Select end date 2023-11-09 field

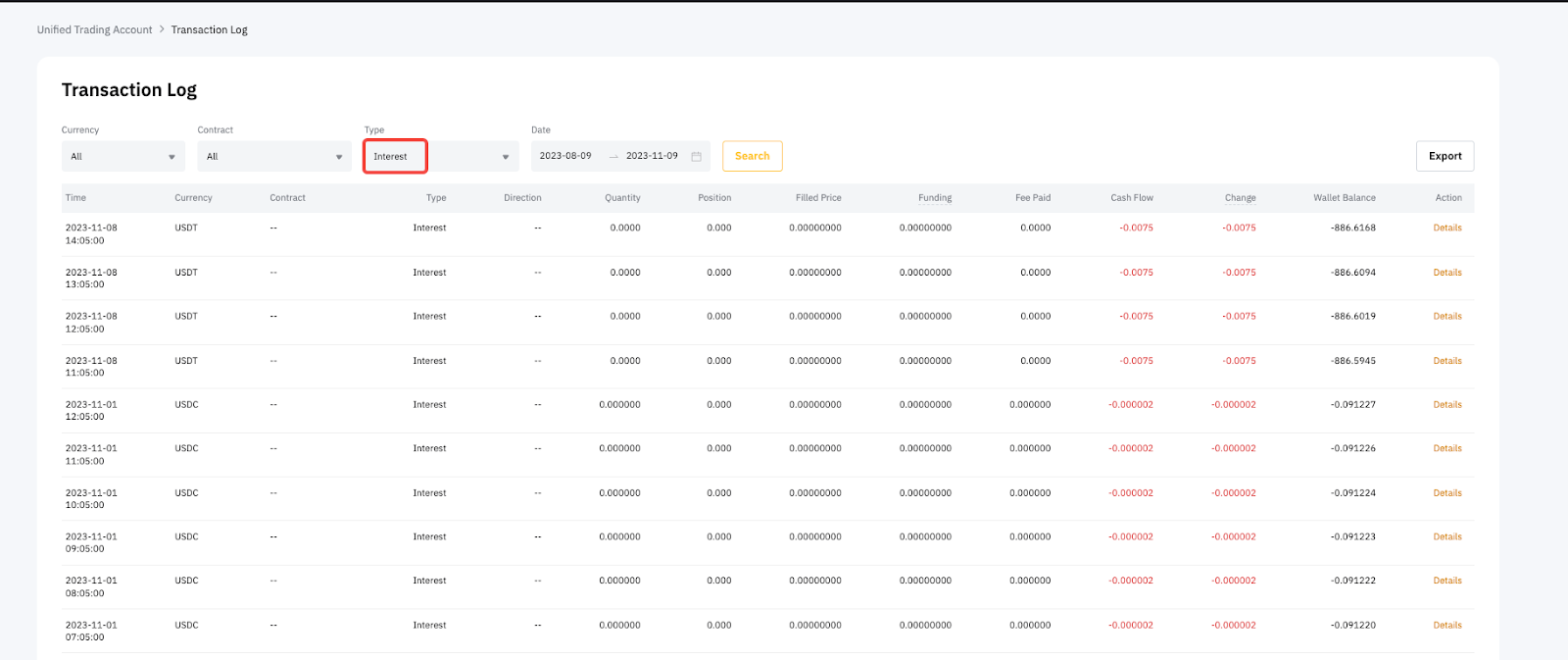point(652,156)
